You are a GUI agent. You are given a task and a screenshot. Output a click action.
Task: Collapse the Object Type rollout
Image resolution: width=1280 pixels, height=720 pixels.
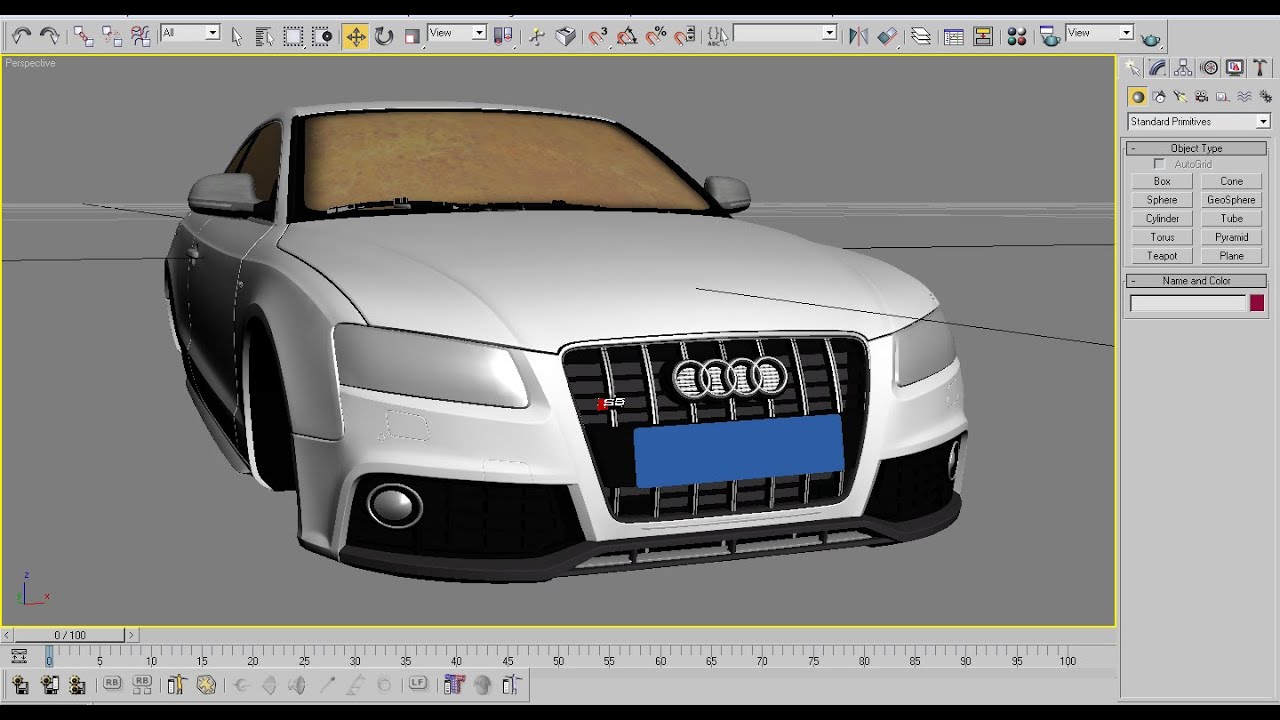click(x=1196, y=148)
